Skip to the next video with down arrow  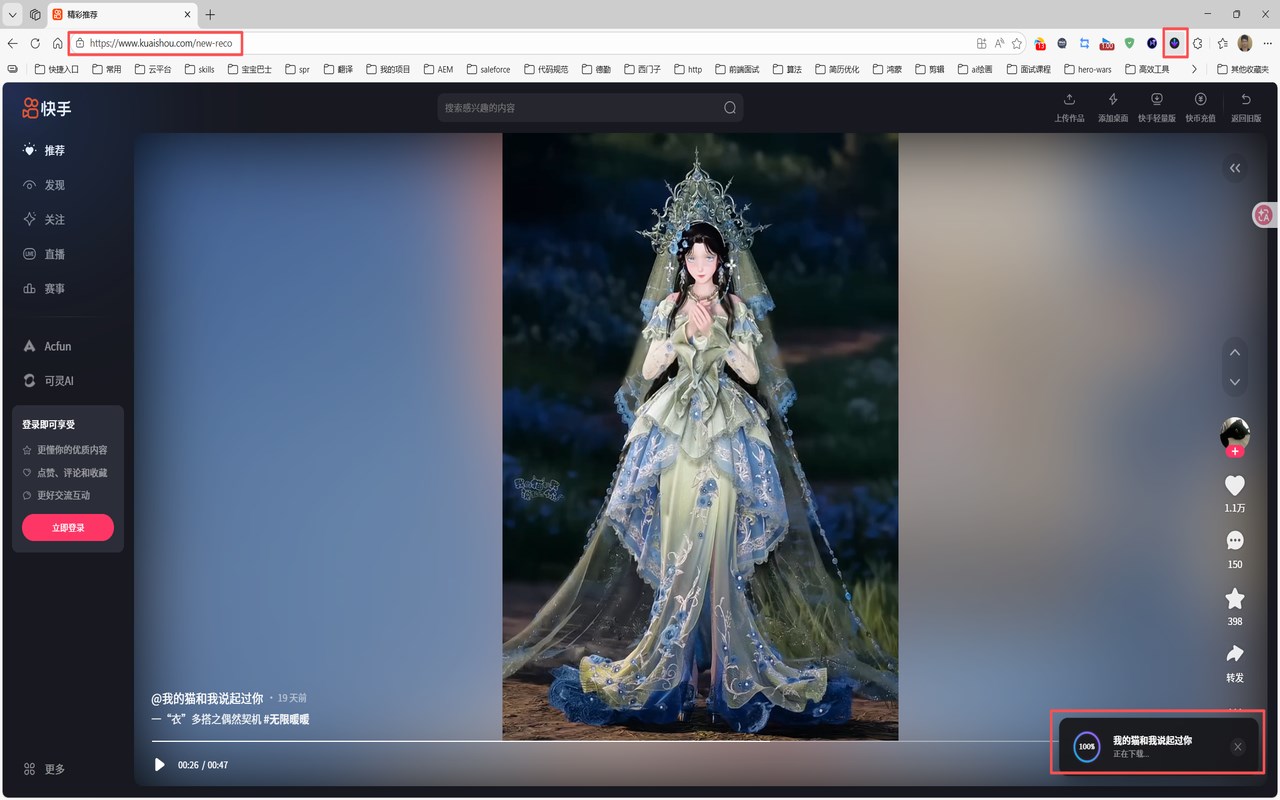(1235, 382)
